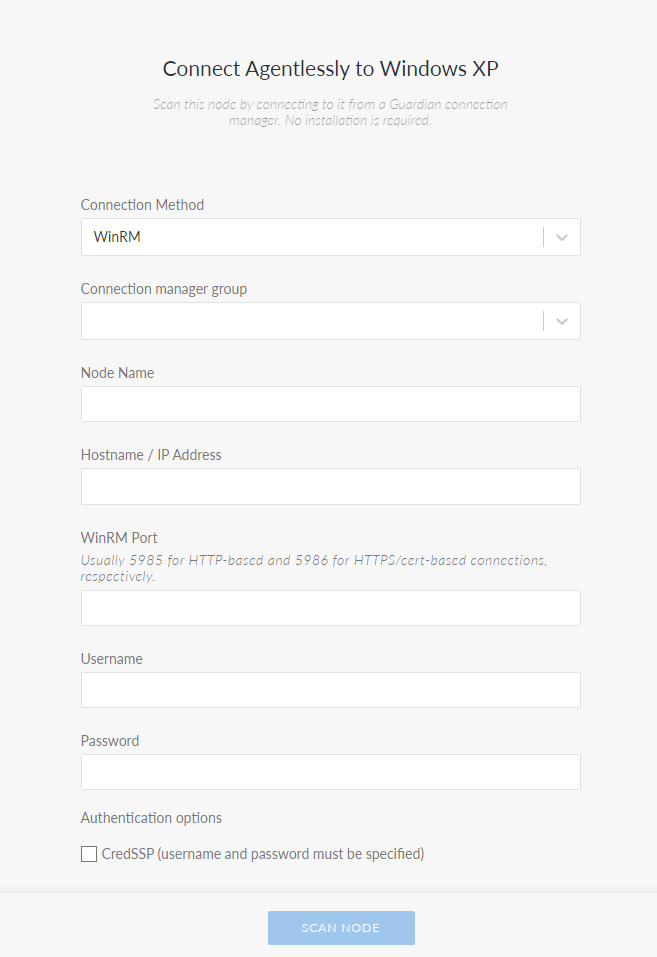Click the WinRM Port label
Viewport: 657px width, 957px height.
(119, 538)
